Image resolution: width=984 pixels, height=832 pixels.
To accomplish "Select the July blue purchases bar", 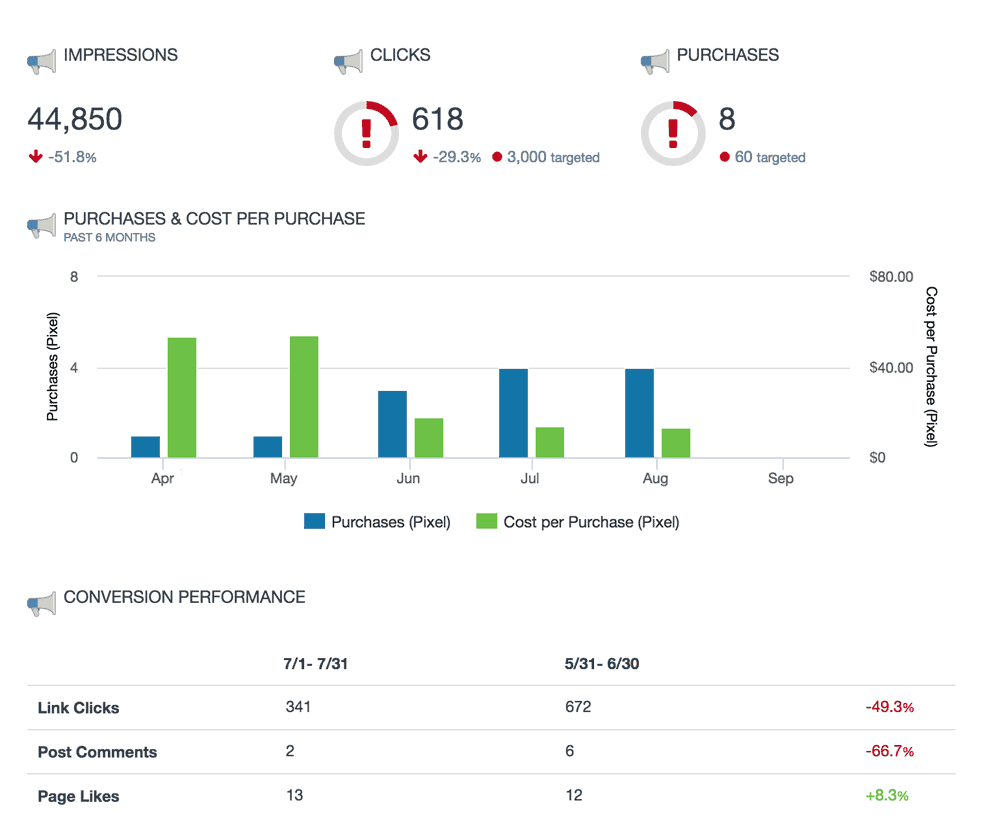I will tap(513, 413).
